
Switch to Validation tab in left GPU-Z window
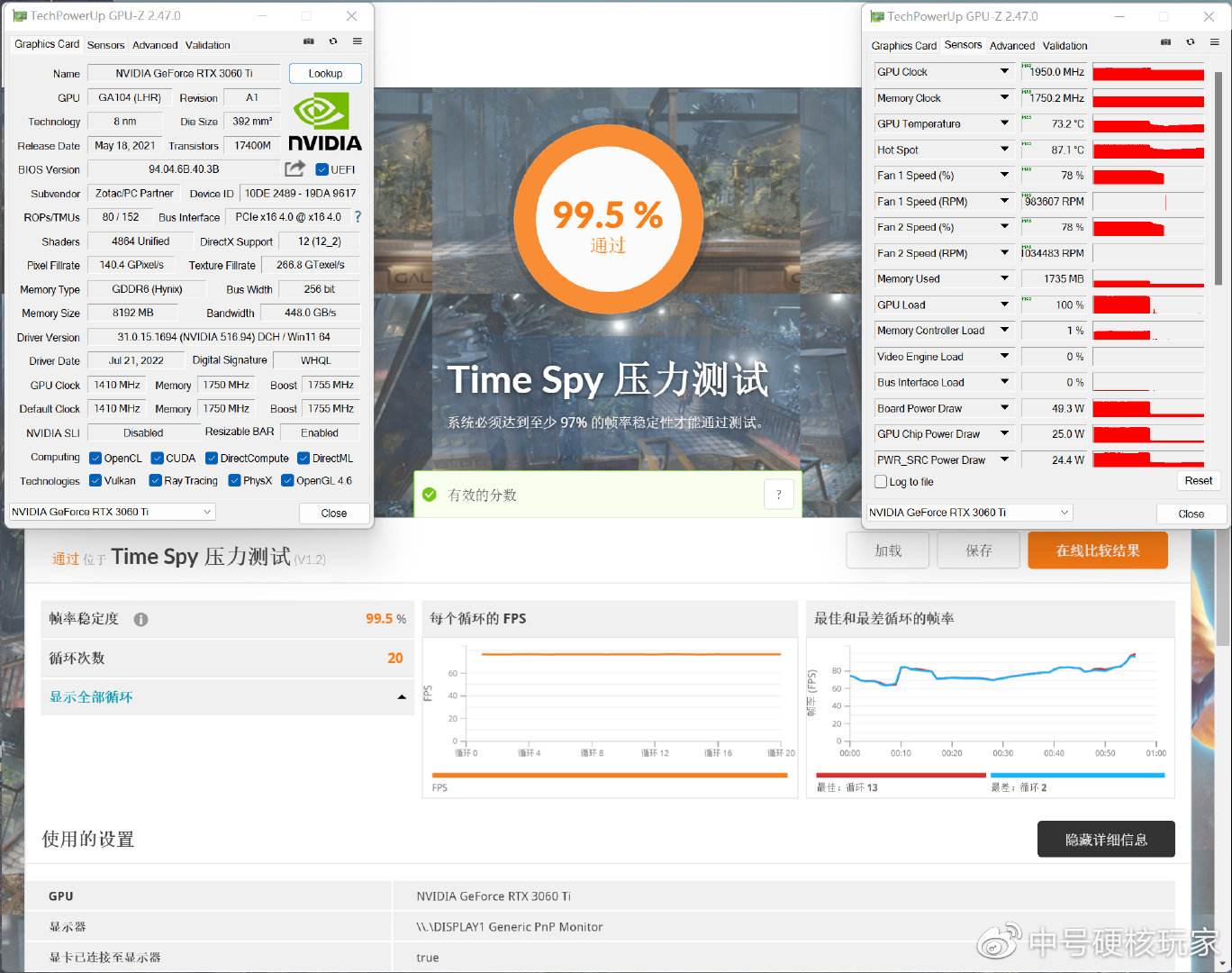click(208, 45)
